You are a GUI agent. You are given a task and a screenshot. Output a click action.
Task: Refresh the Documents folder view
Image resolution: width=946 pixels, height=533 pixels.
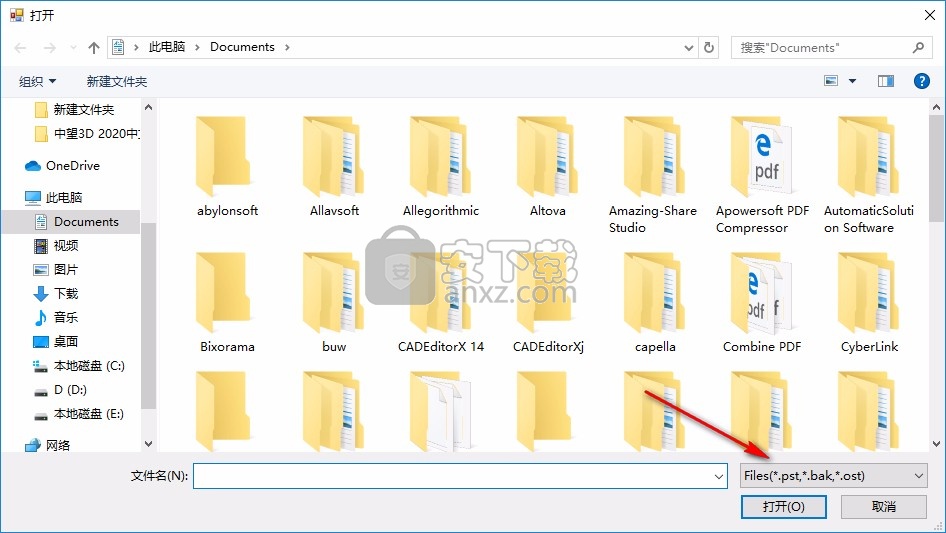point(710,47)
